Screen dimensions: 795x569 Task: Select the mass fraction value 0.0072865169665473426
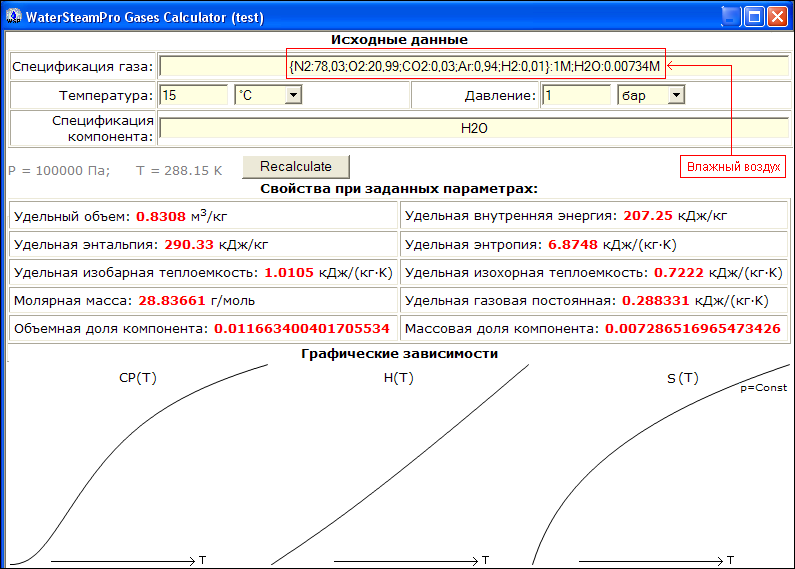(x=693, y=329)
